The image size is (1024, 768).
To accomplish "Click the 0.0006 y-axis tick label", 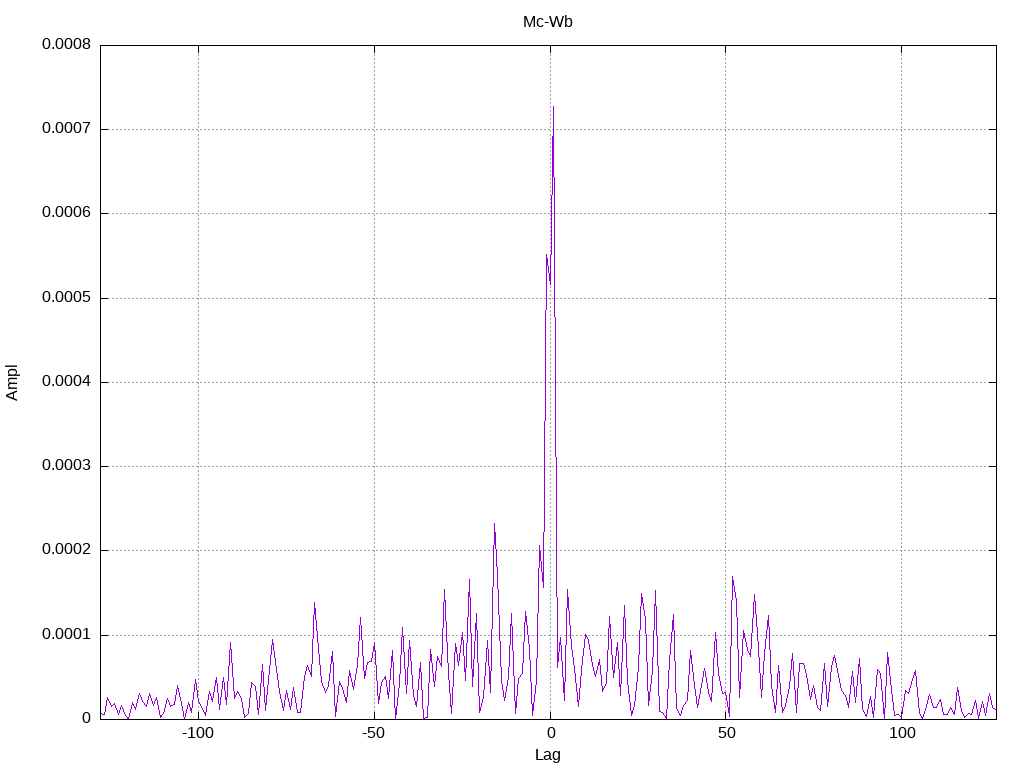I will click(x=66, y=213).
